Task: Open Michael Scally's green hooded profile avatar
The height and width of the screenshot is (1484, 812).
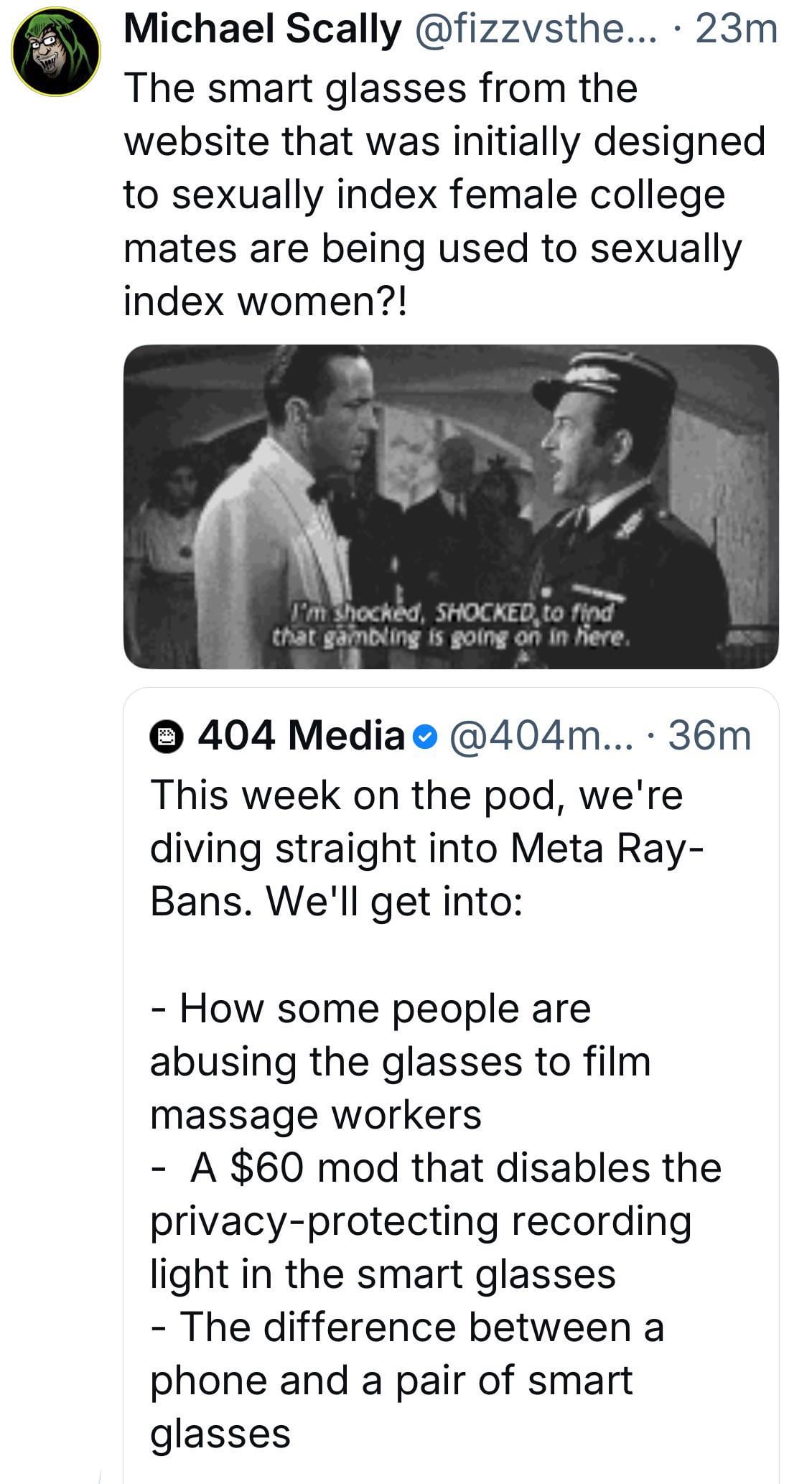Action: click(x=56, y=52)
